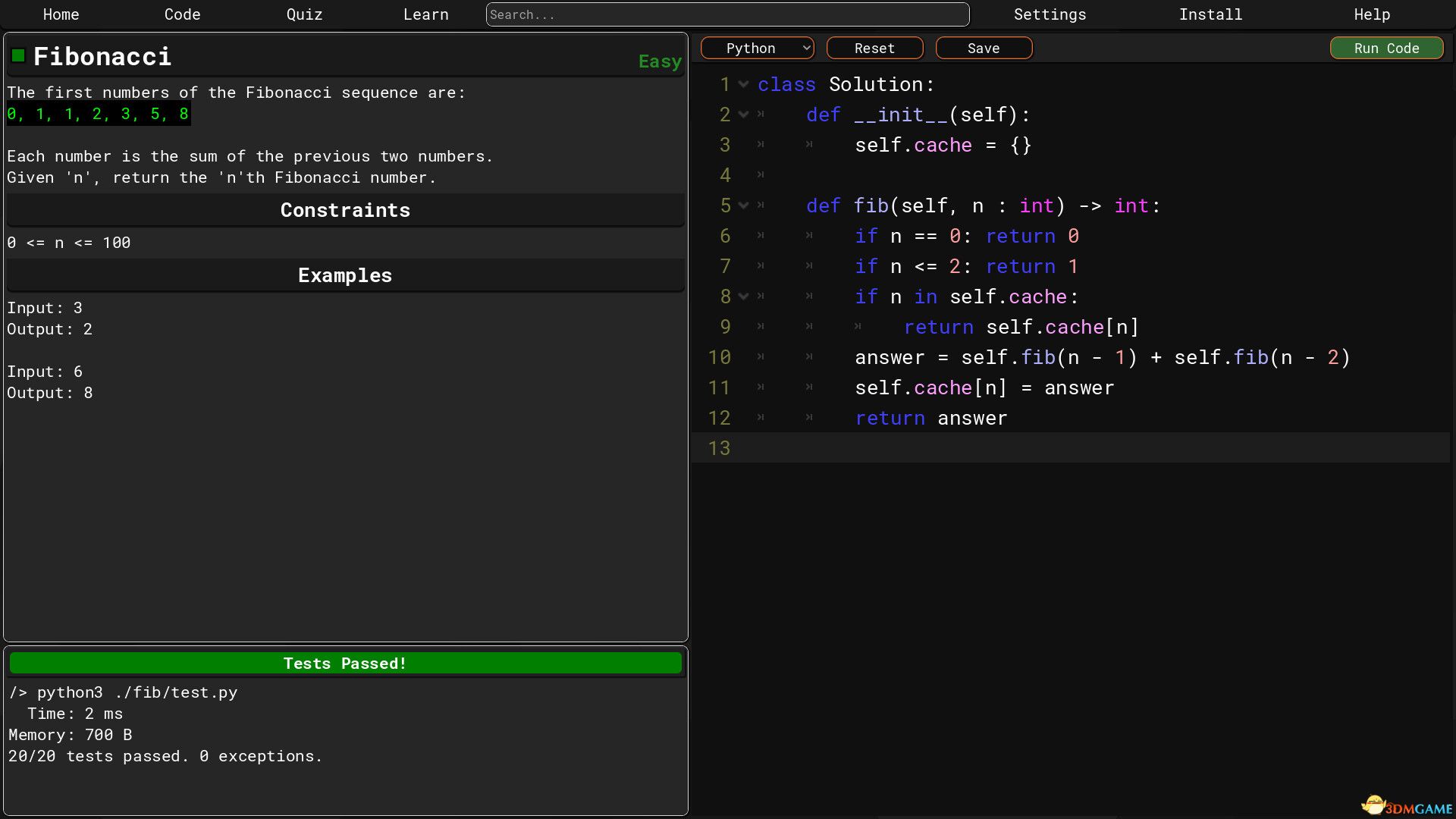Image resolution: width=1456 pixels, height=819 pixels.
Task: Open the Help menu
Action: coord(1372,14)
